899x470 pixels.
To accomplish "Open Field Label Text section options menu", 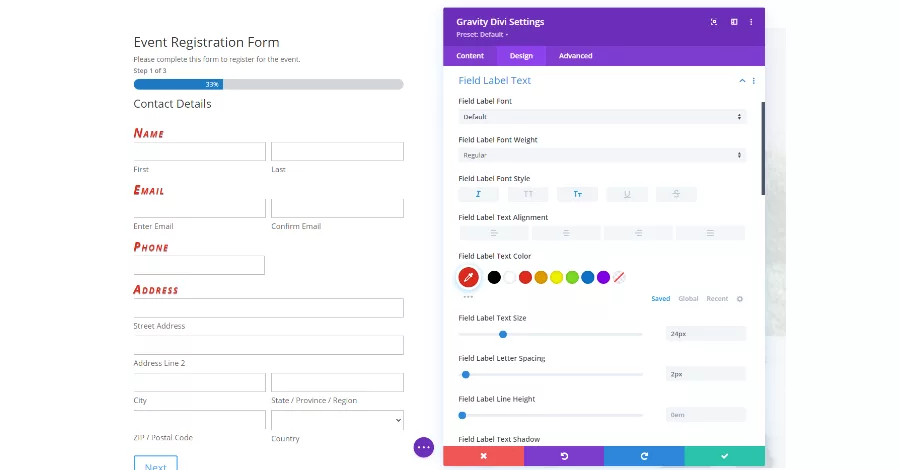I will pyautogui.click(x=753, y=81).
